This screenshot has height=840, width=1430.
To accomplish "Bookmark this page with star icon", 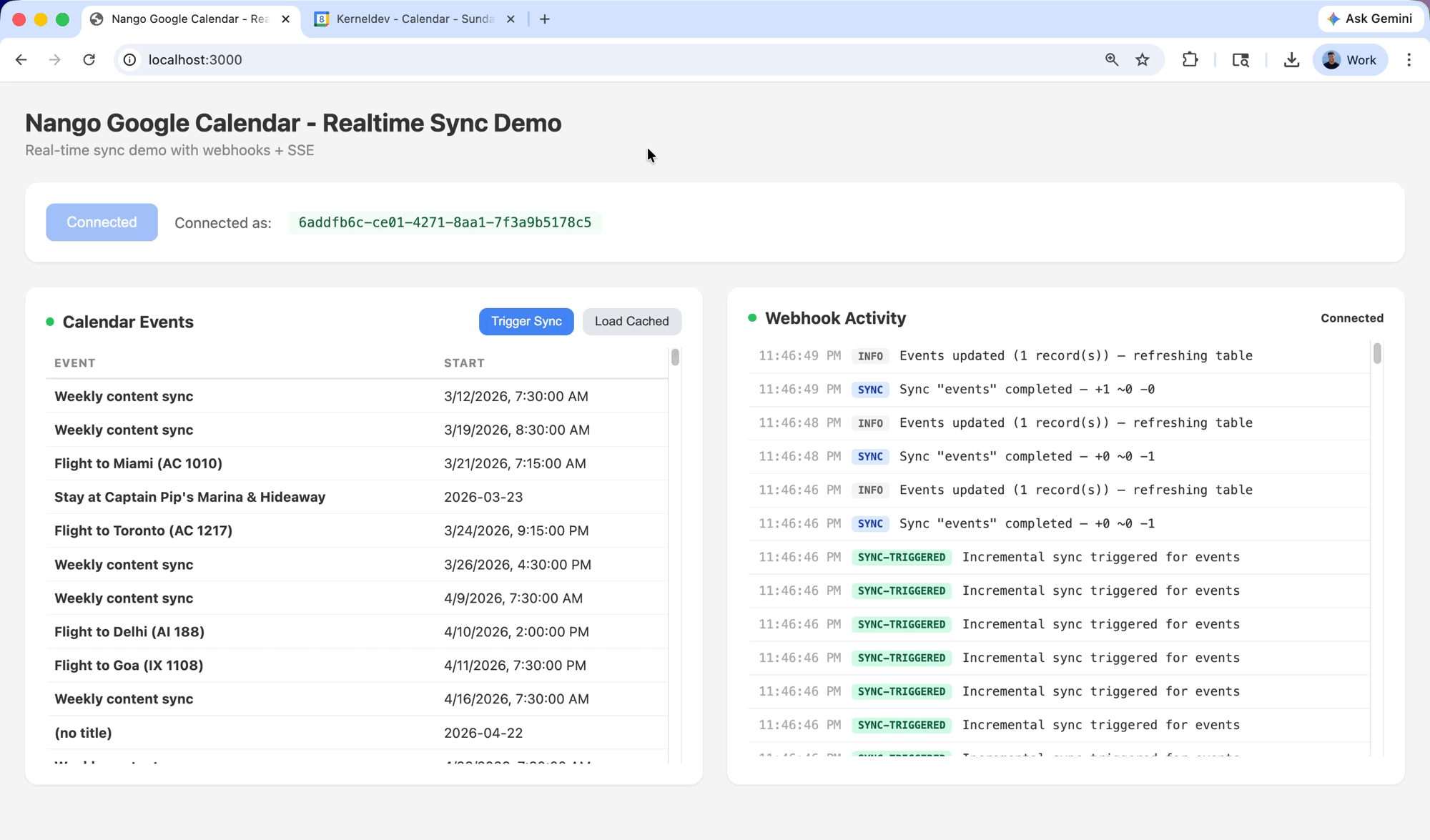I will click(1143, 60).
